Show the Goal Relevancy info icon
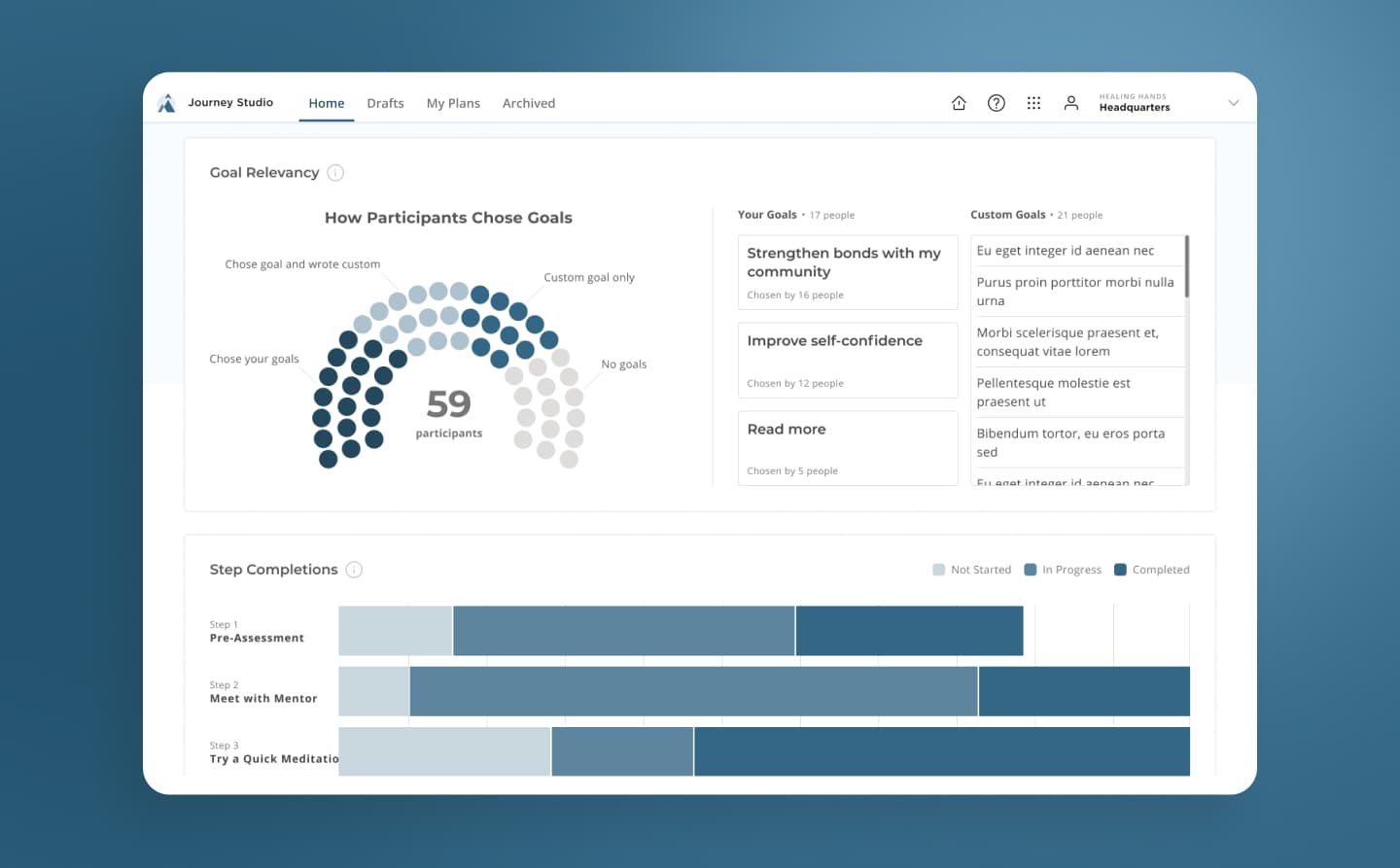The width and height of the screenshot is (1400, 868). [335, 173]
